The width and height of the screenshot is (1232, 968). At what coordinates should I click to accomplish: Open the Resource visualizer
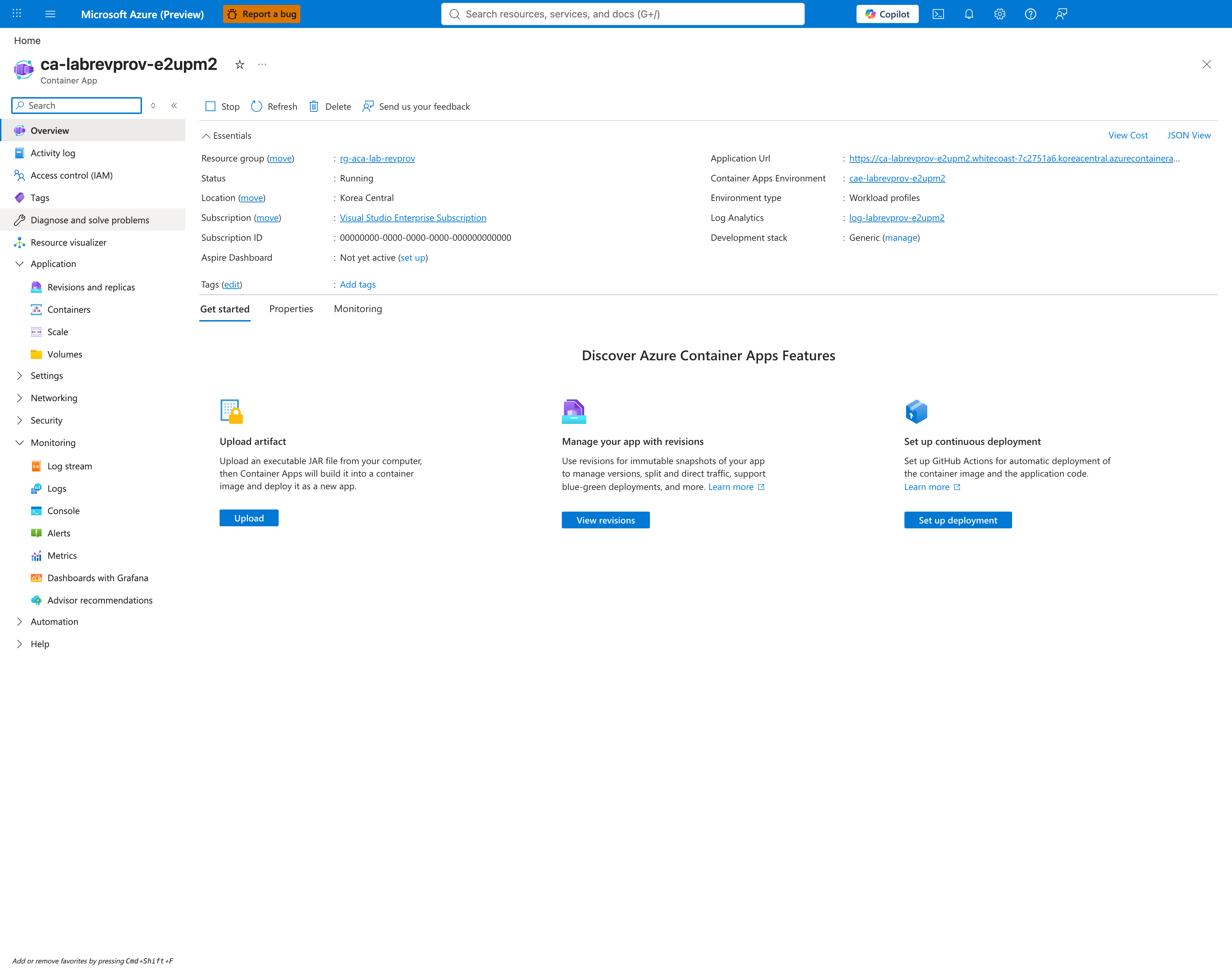click(x=69, y=243)
